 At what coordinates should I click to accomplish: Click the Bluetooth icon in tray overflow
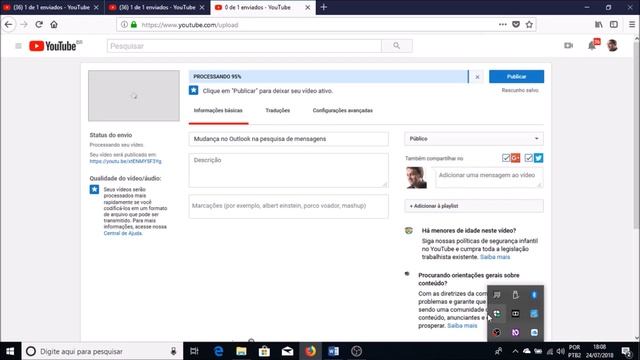click(x=534, y=295)
